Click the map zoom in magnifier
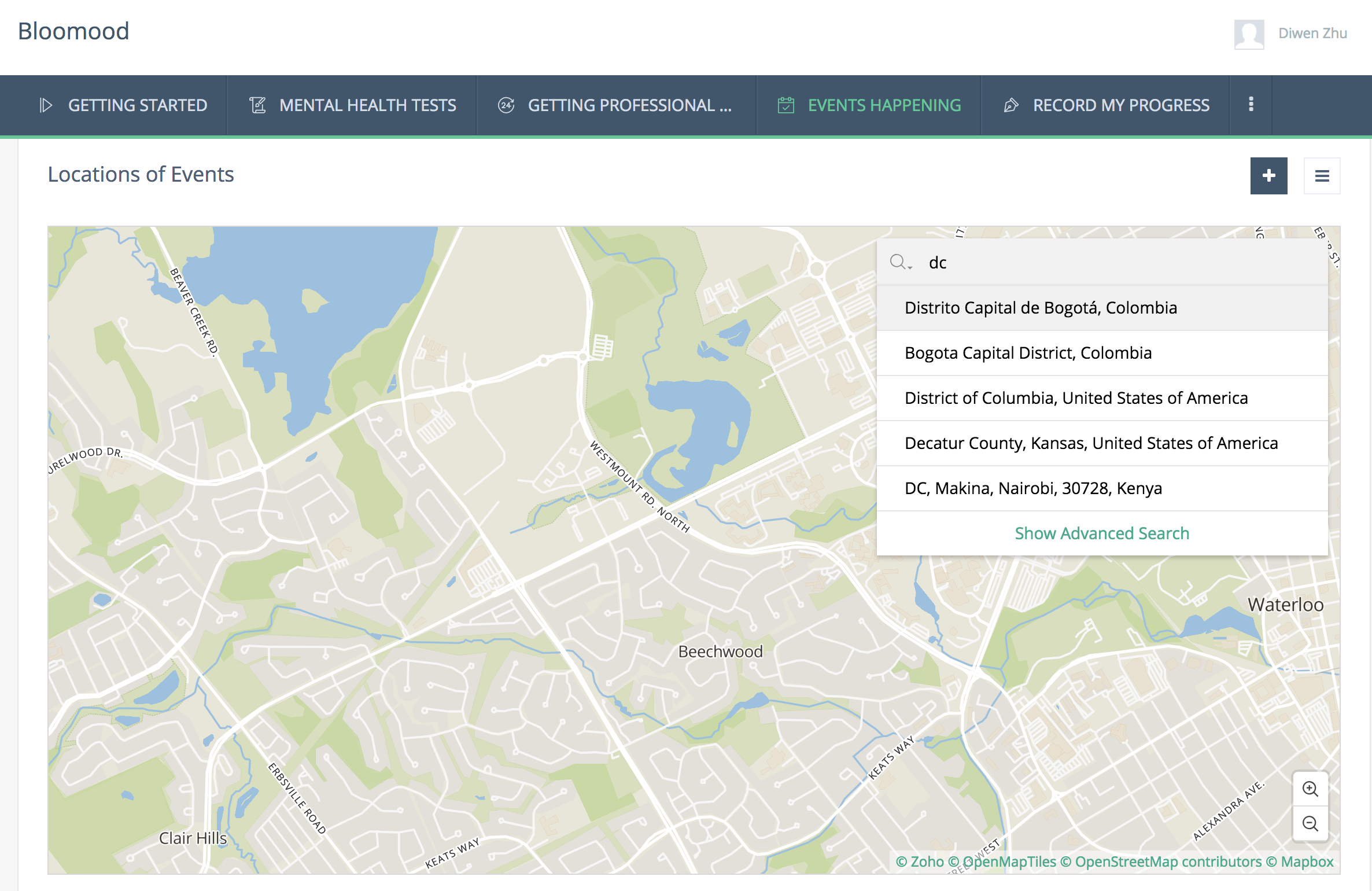Viewport: 1372px width, 891px height. (x=1310, y=789)
